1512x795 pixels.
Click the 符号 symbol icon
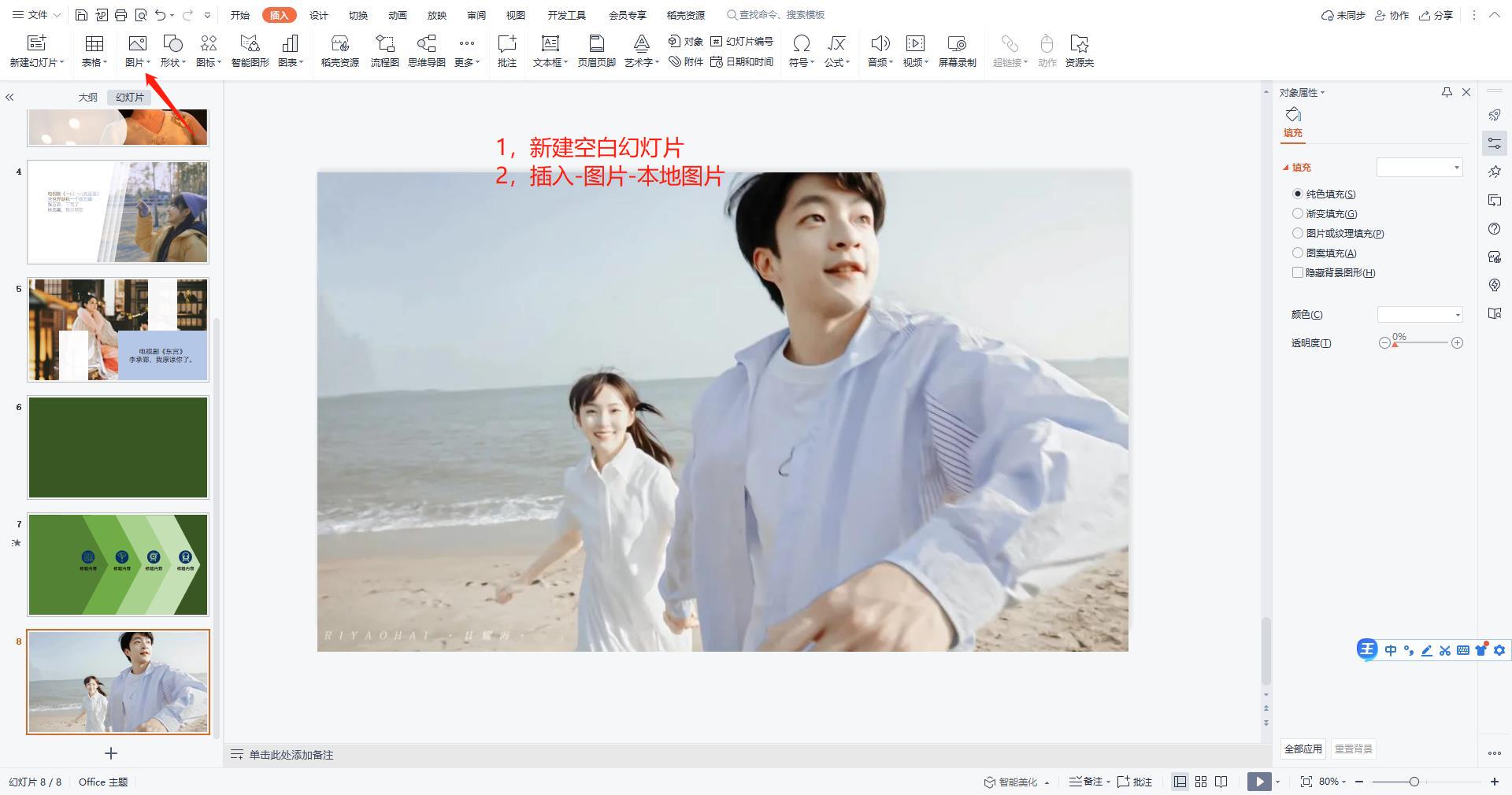pyautogui.click(x=801, y=43)
